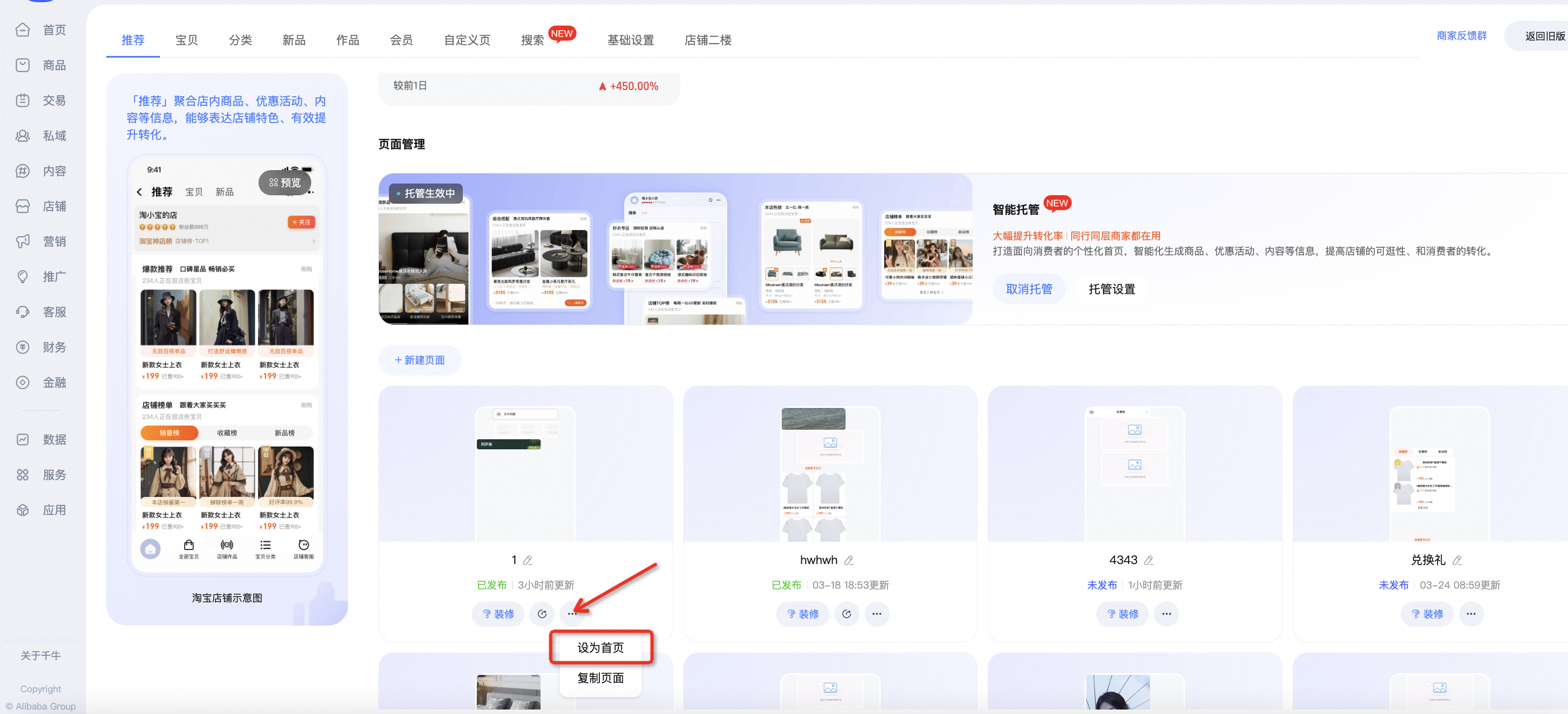Image resolution: width=1568 pixels, height=714 pixels.
Task: Click 装修 for page 4343
Action: click(1123, 614)
